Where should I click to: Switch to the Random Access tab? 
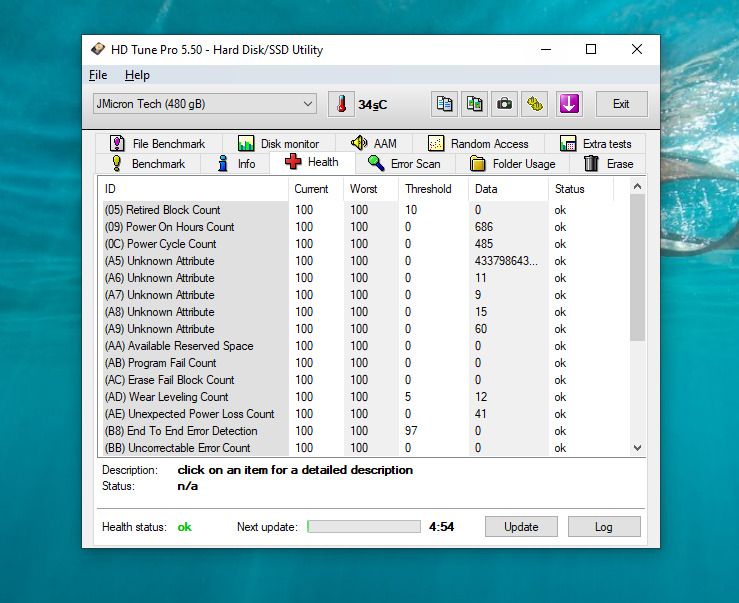[478, 143]
